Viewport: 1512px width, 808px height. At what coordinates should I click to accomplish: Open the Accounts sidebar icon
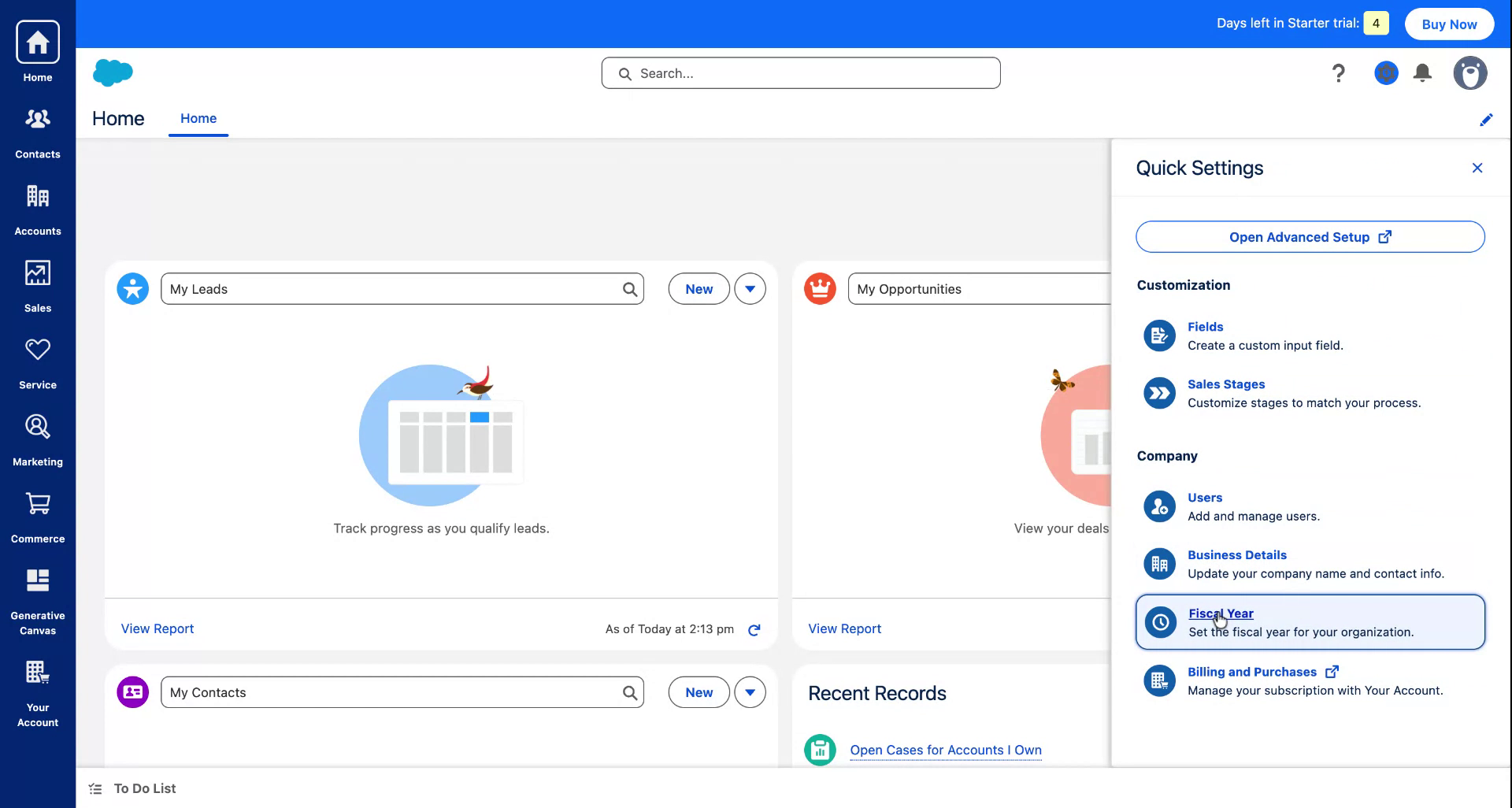[37, 206]
